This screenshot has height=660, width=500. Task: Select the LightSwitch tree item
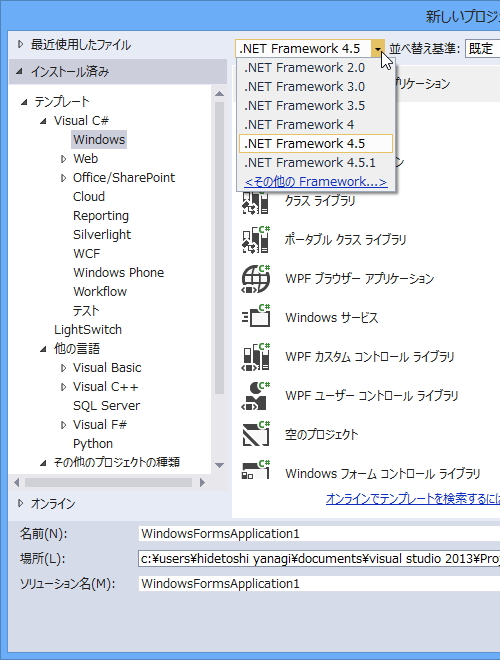tap(88, 330)
